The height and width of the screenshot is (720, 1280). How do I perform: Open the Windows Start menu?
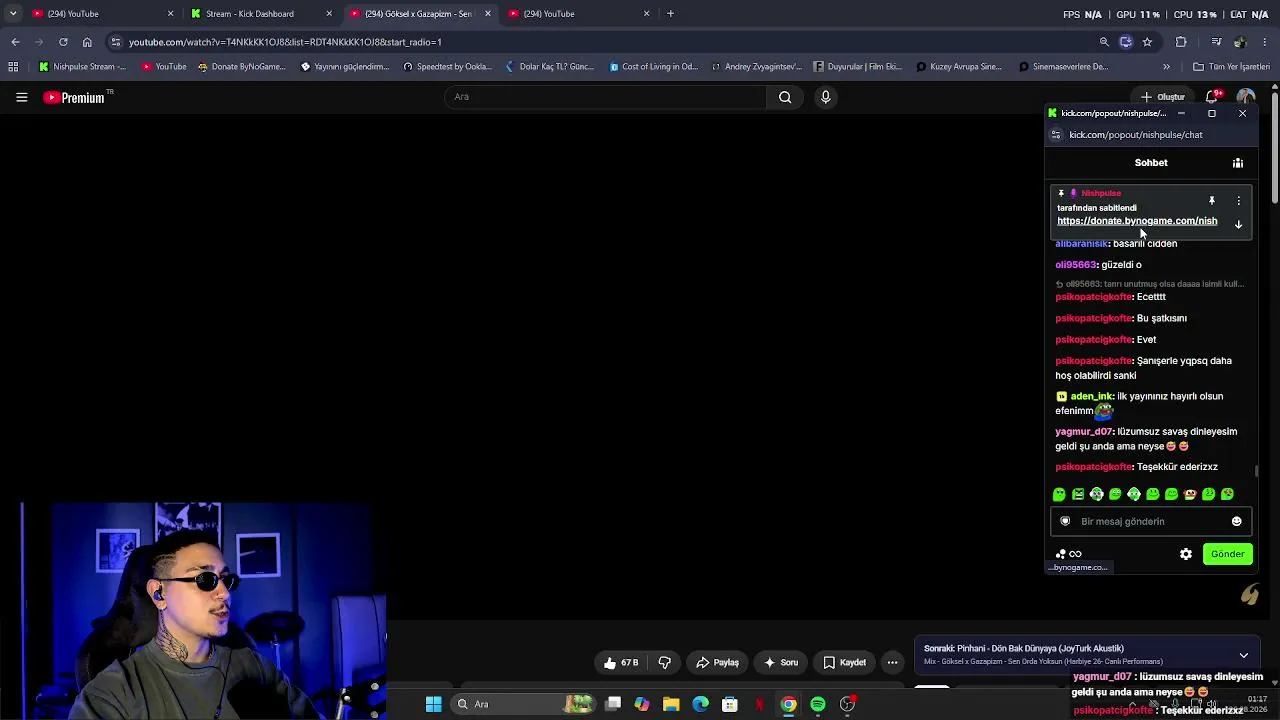[433, 704]
